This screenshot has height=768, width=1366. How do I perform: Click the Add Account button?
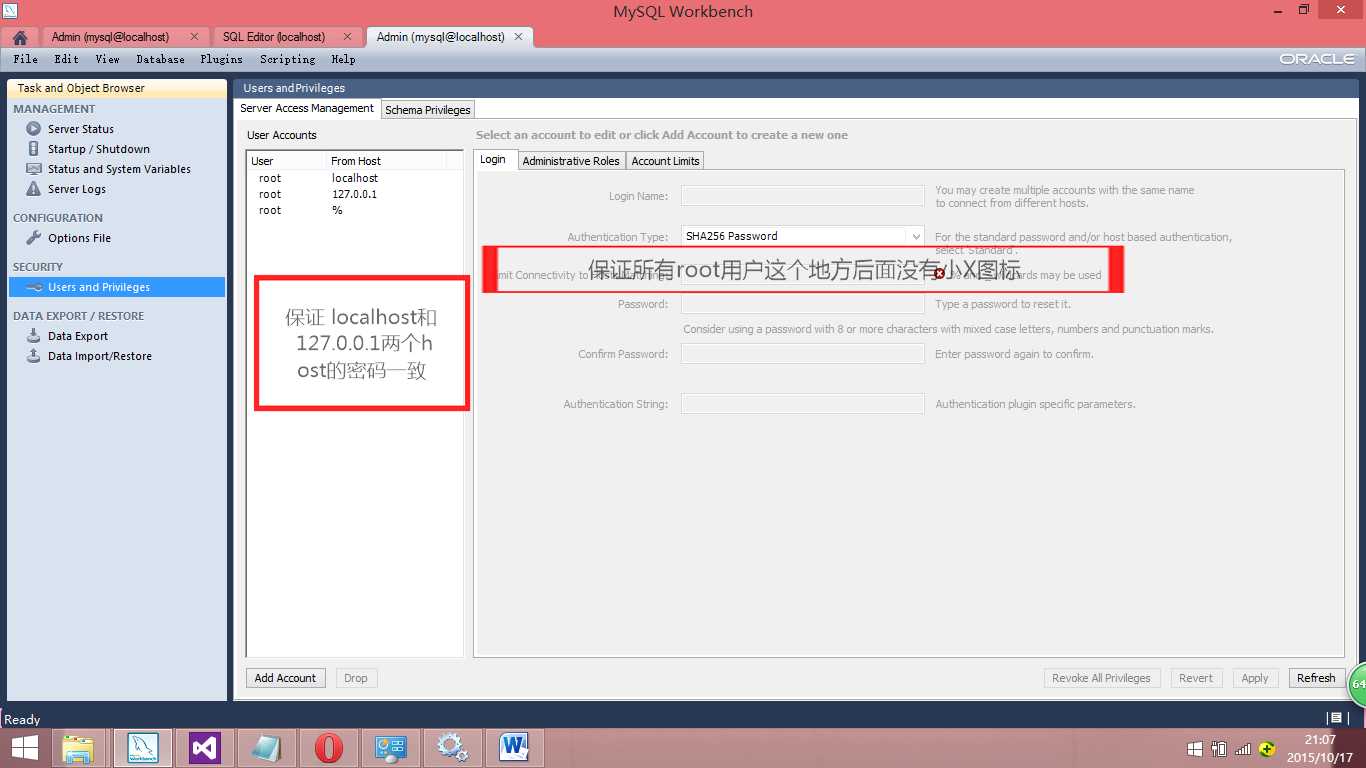pos(285,678)
